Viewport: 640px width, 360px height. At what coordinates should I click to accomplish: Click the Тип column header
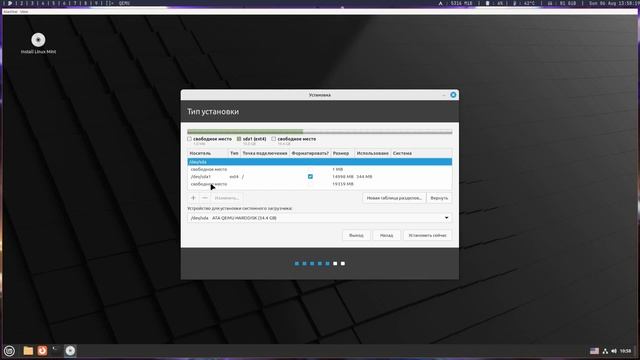(234, 153)
